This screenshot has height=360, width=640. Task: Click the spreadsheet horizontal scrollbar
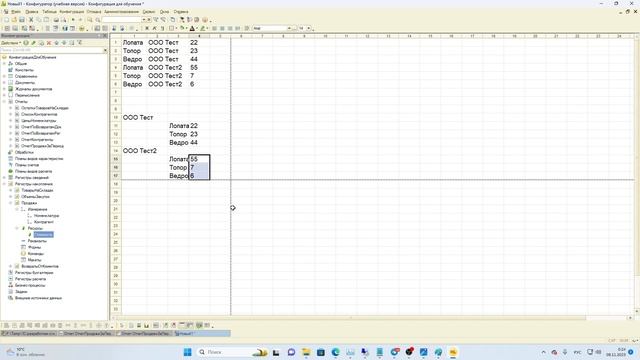point(351,318)
